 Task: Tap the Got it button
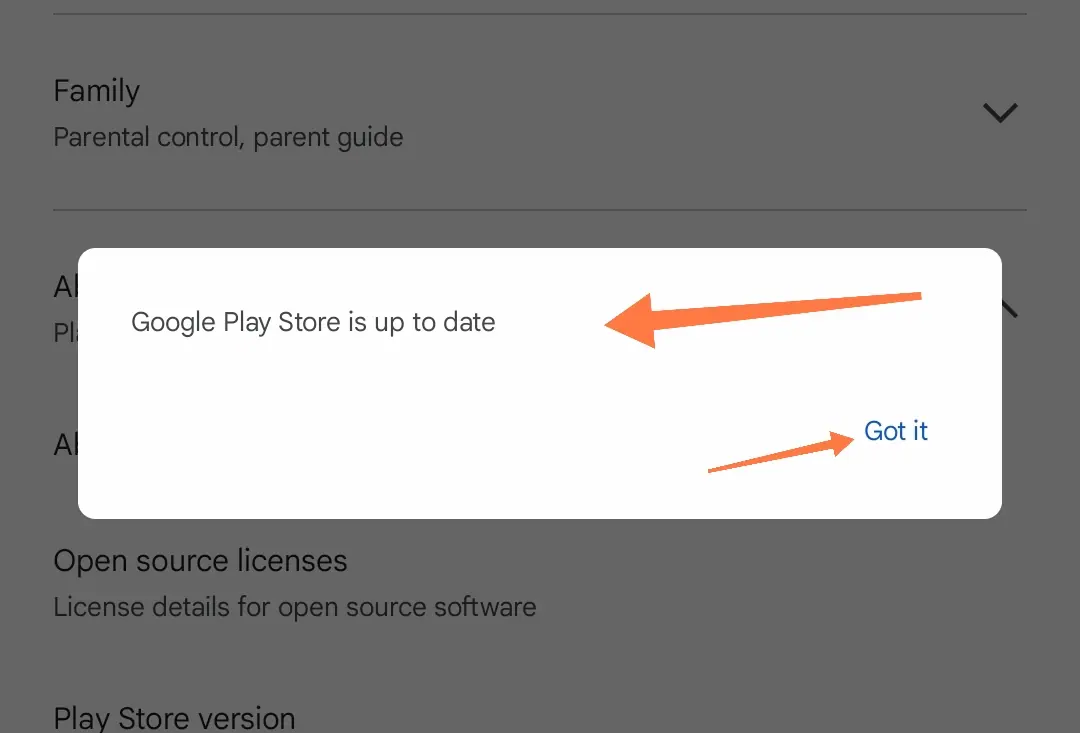(895, 431)
